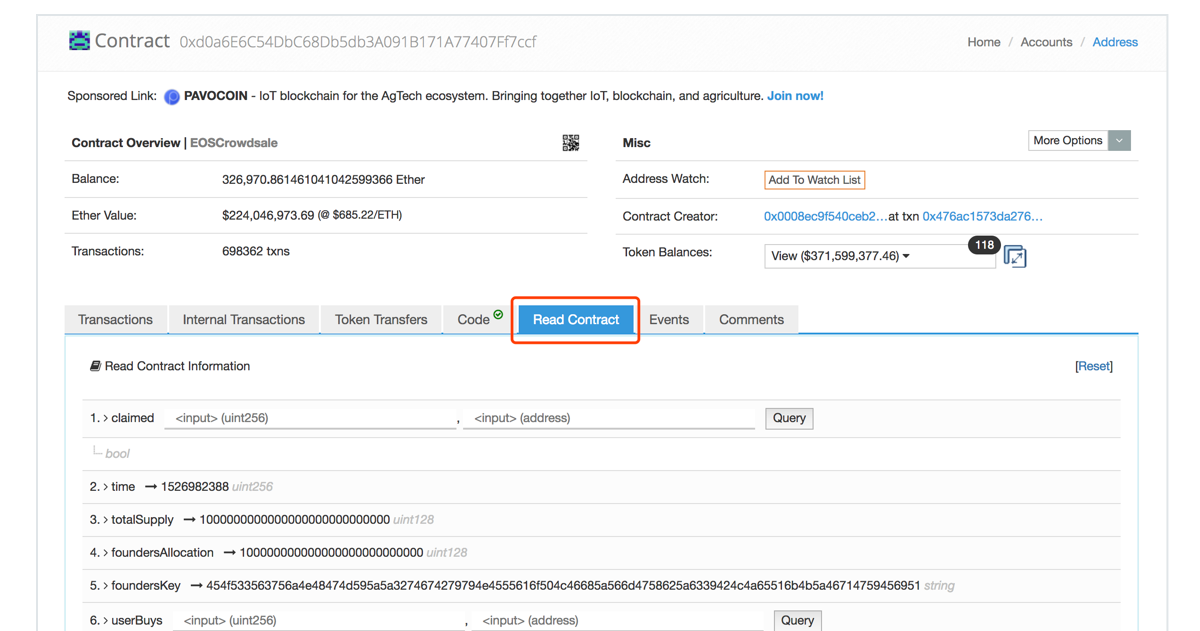Open the Join now! sponsored link

(795, 96)
